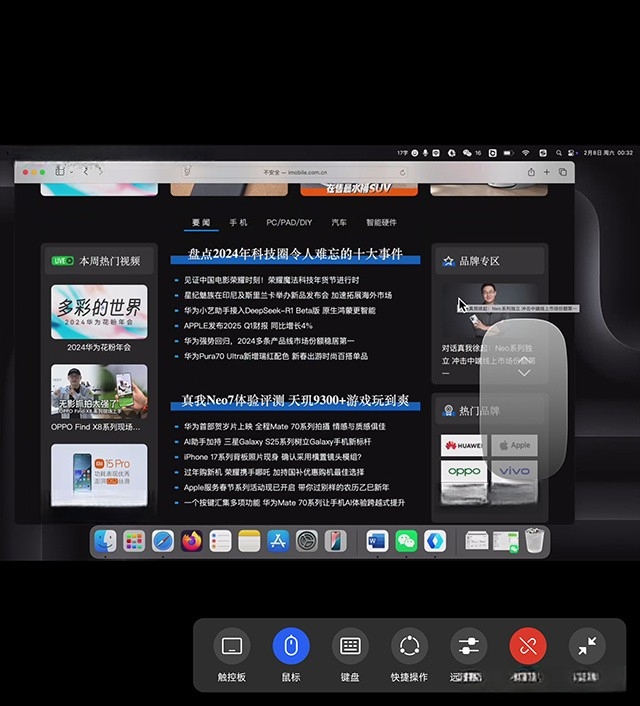
Task: Open the quick actions (快捷操作) menu
Action: [x=409, y=646]
